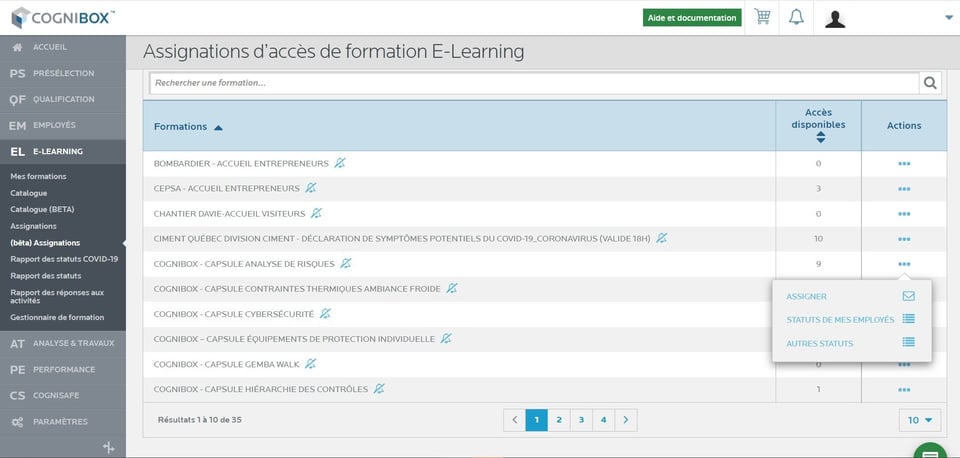Open Gestionnaire de formation link
Viewport: 960px width, 458px height.
[x=57, y=317]
